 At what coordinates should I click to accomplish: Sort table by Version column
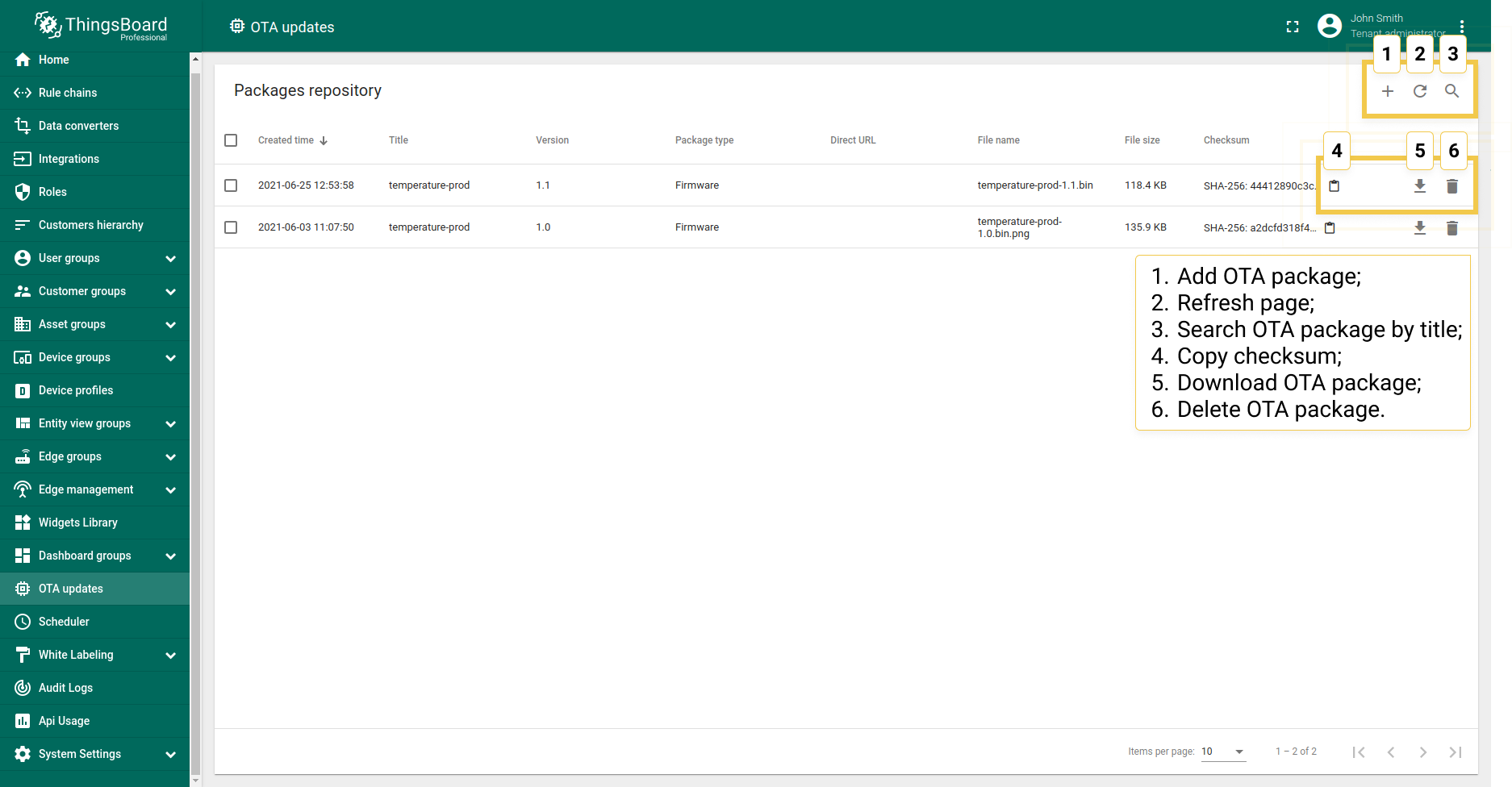553,140
